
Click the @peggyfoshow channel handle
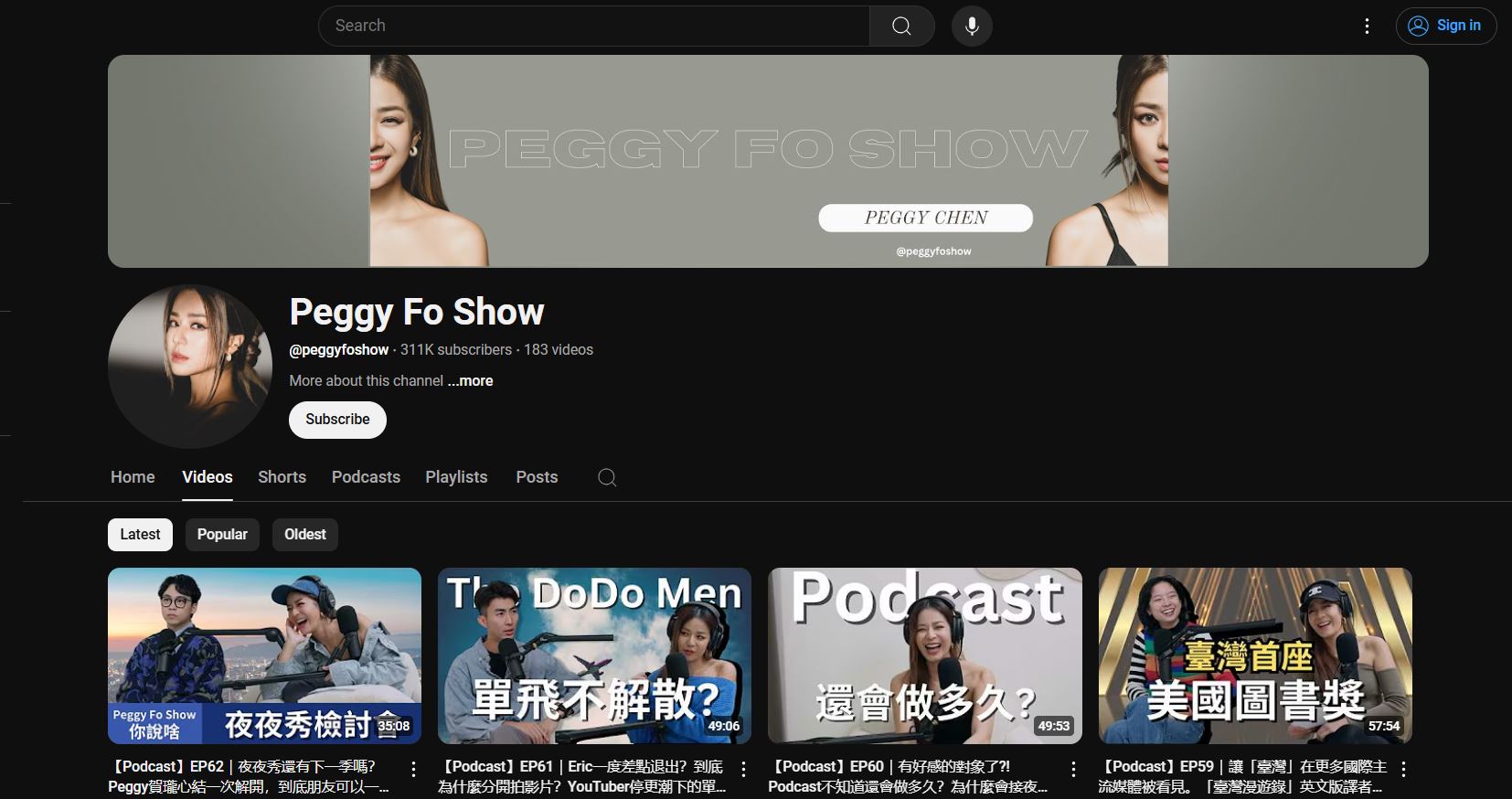click(339, 349)
